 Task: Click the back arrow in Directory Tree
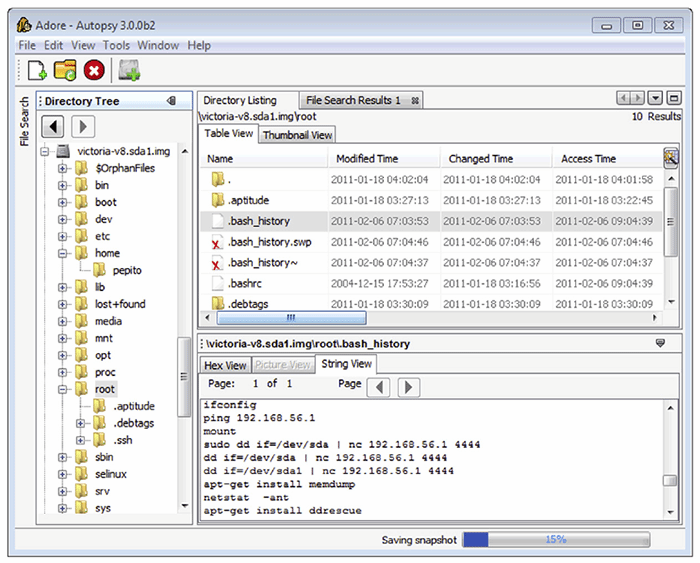[54, 126]
